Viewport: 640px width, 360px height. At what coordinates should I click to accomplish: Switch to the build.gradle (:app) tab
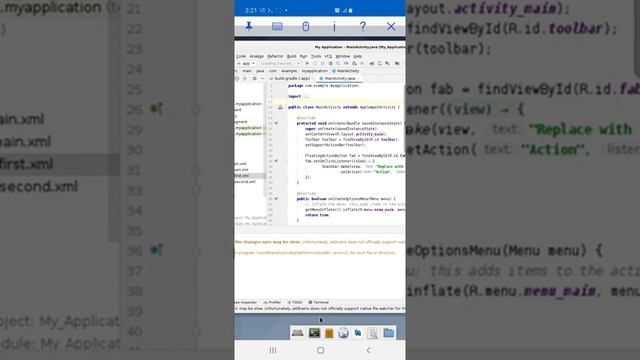click(x=291, y=78)
